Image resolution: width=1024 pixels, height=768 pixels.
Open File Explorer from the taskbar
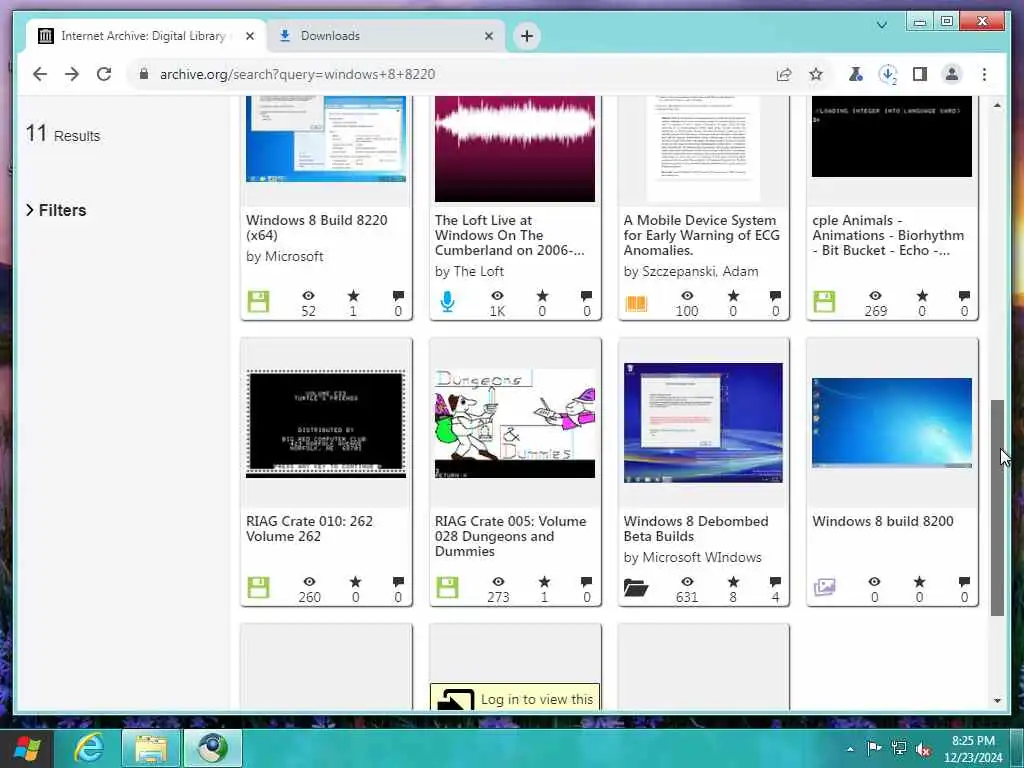tap(151, 748)
